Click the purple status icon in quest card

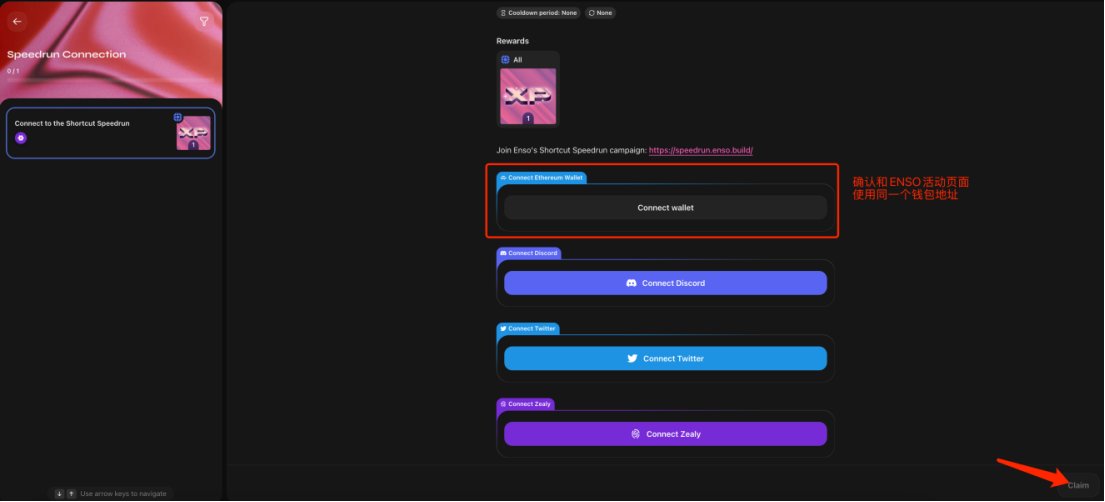point(20,137)
